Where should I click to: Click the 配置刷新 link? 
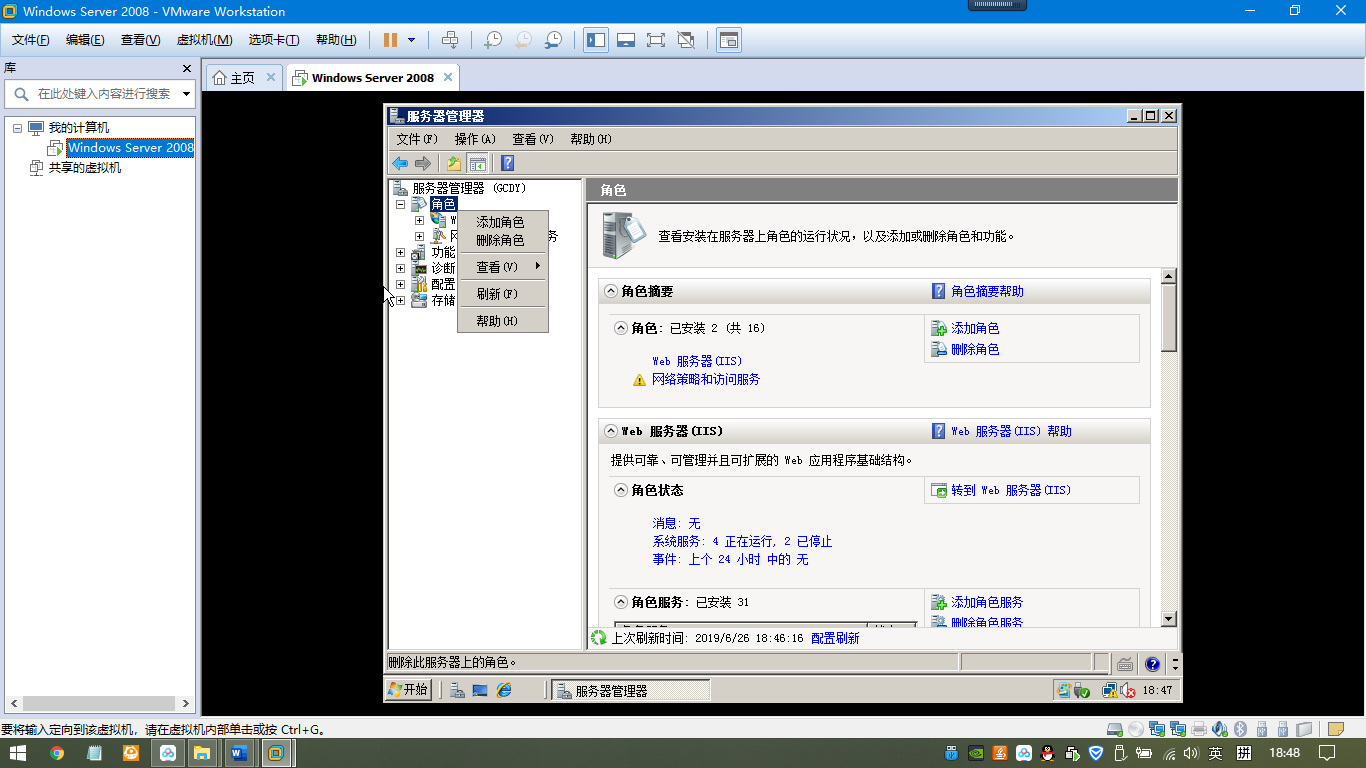[x=835, y=638]
